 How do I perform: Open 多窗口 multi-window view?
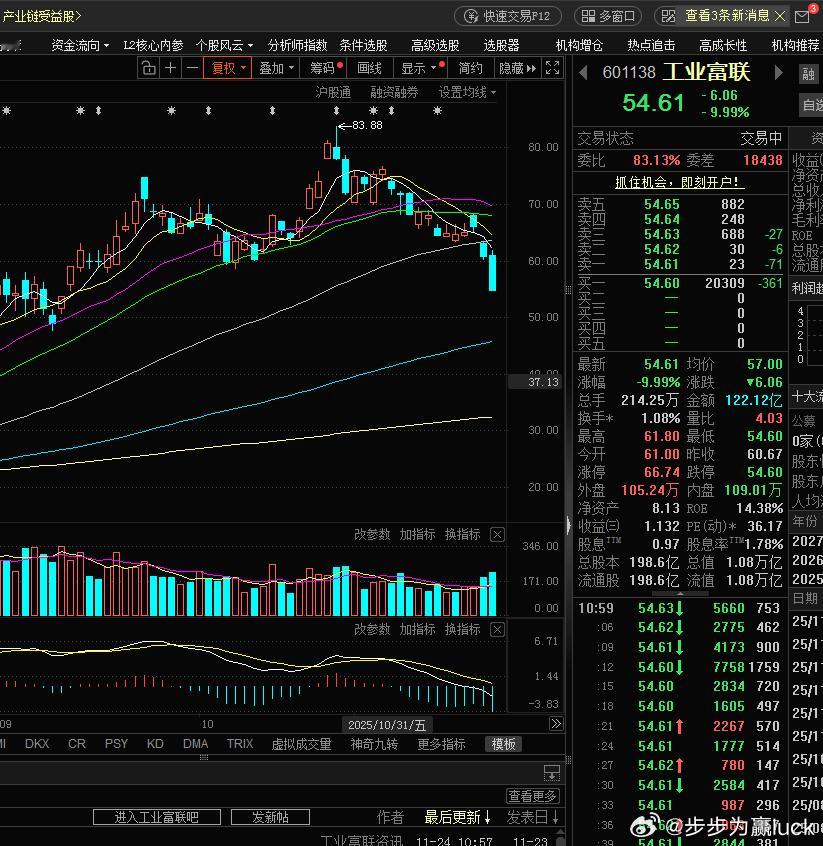pos(608,16)
